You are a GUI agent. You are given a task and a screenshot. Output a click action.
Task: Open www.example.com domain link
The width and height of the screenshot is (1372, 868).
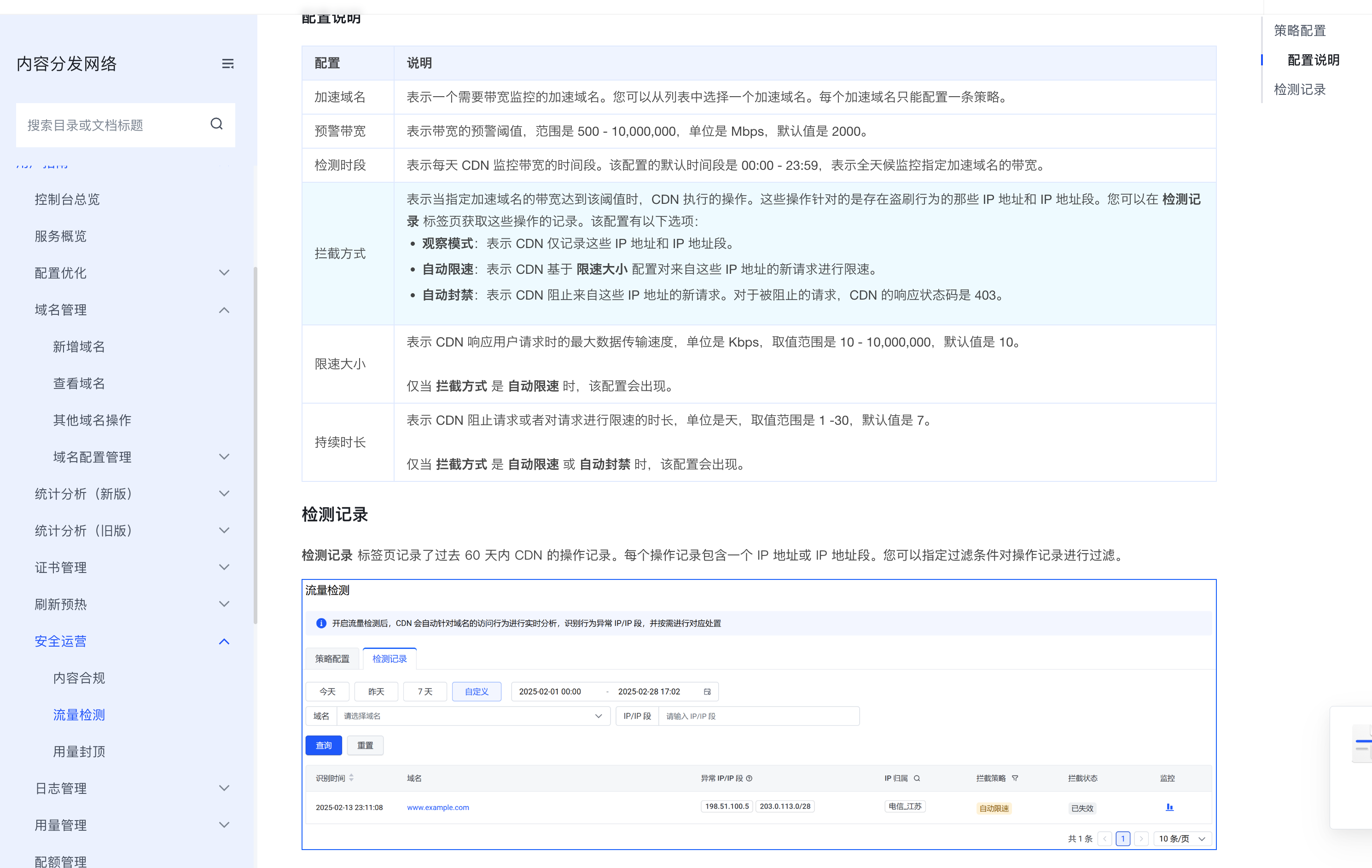[x=438, y=807]
